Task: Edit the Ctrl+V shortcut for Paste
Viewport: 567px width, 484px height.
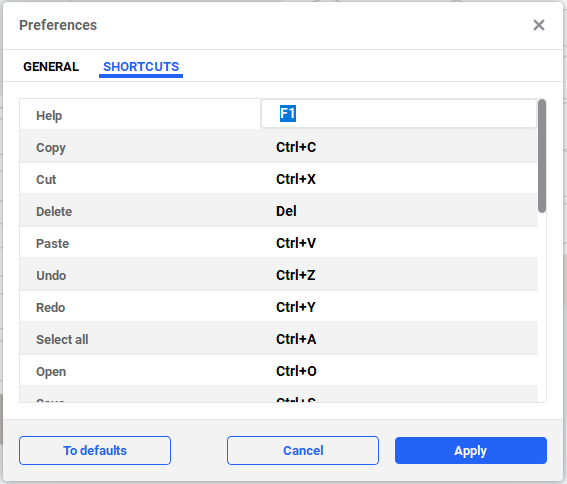Action: (296, 243)
